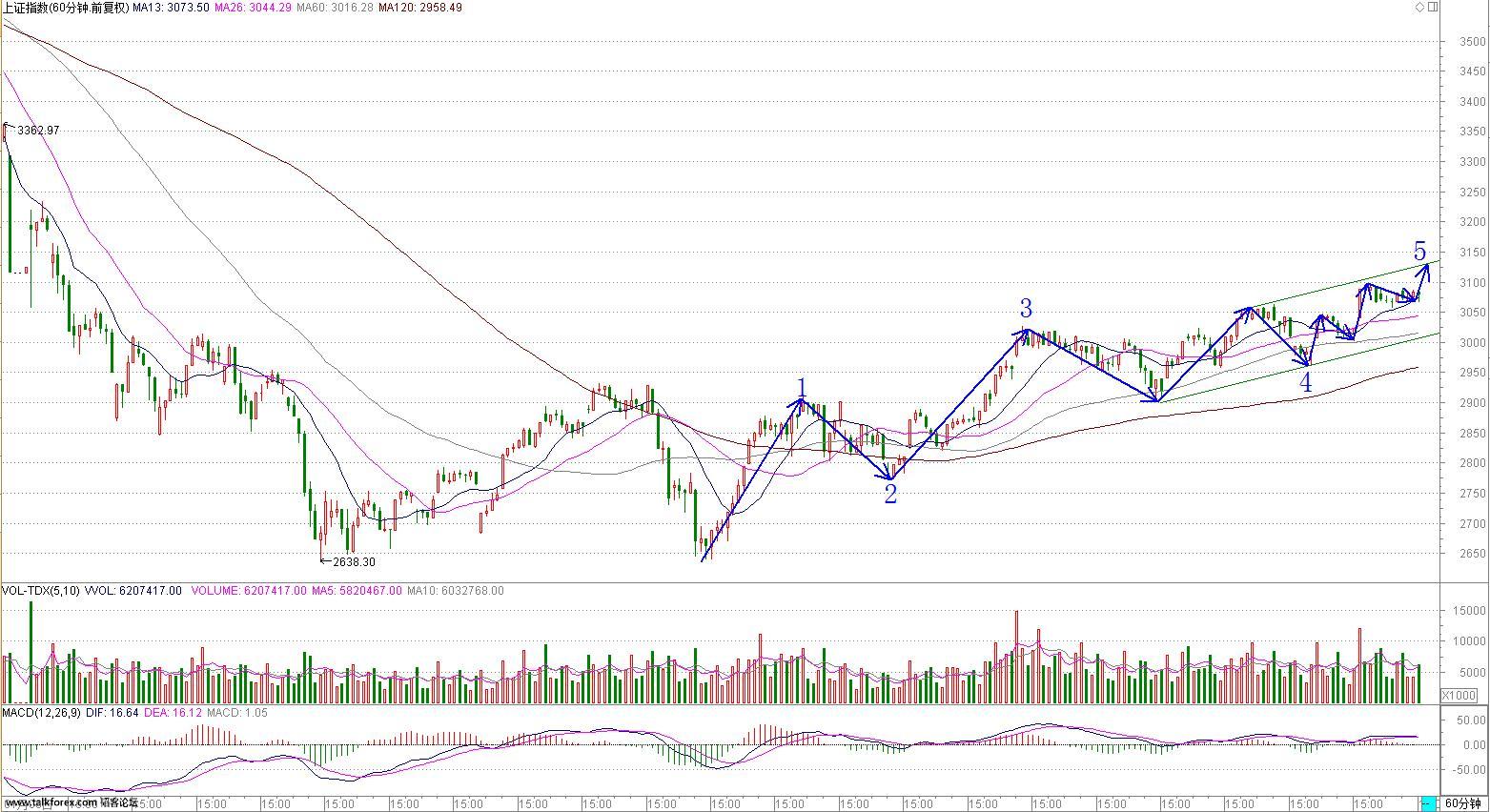Select the MA60: 3016.28 indicator label
The height and width of the screenshot is (812, 1490).
pos(333,8)
